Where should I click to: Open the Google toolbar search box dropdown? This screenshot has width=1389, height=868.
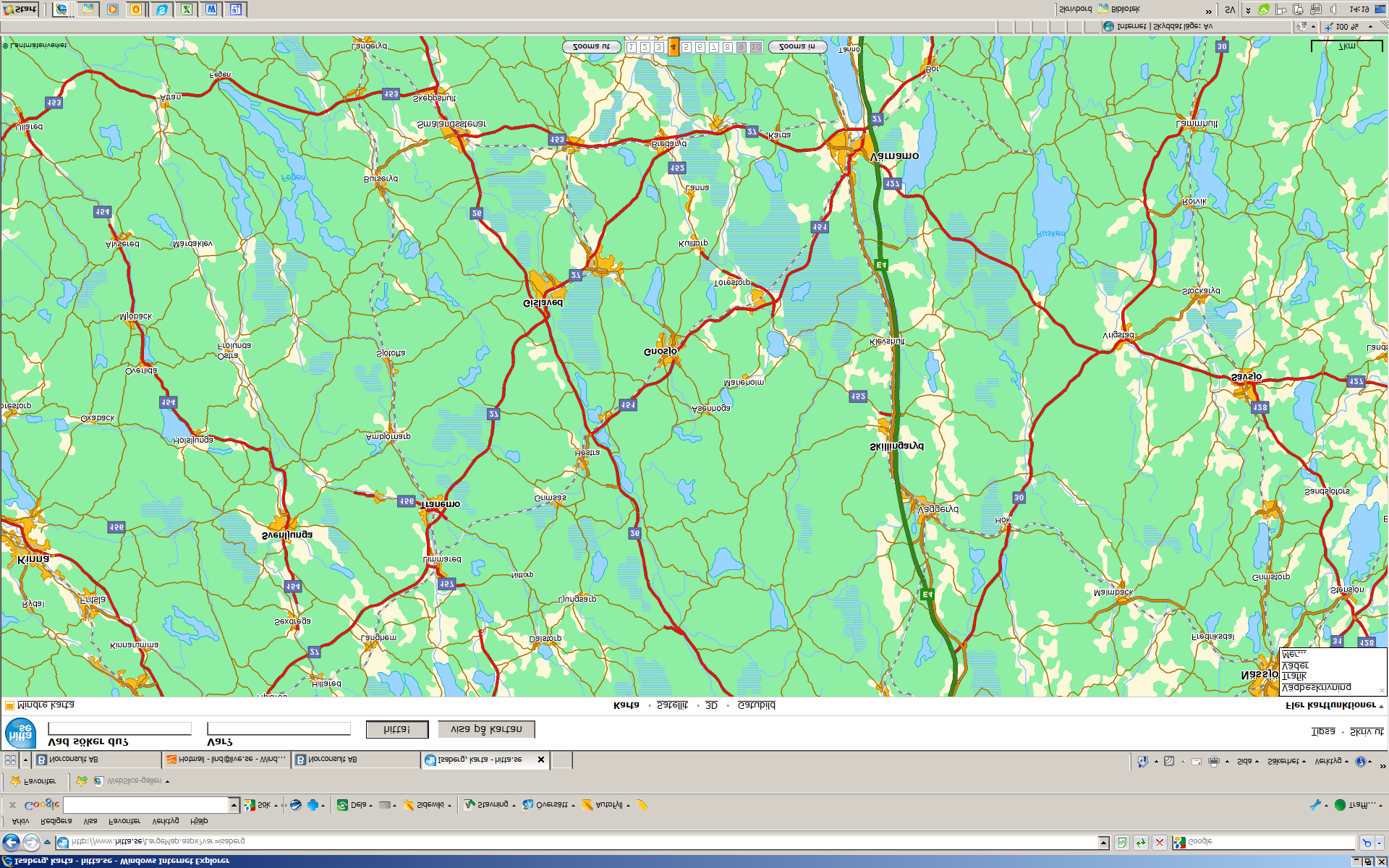(x=234, y=804)
